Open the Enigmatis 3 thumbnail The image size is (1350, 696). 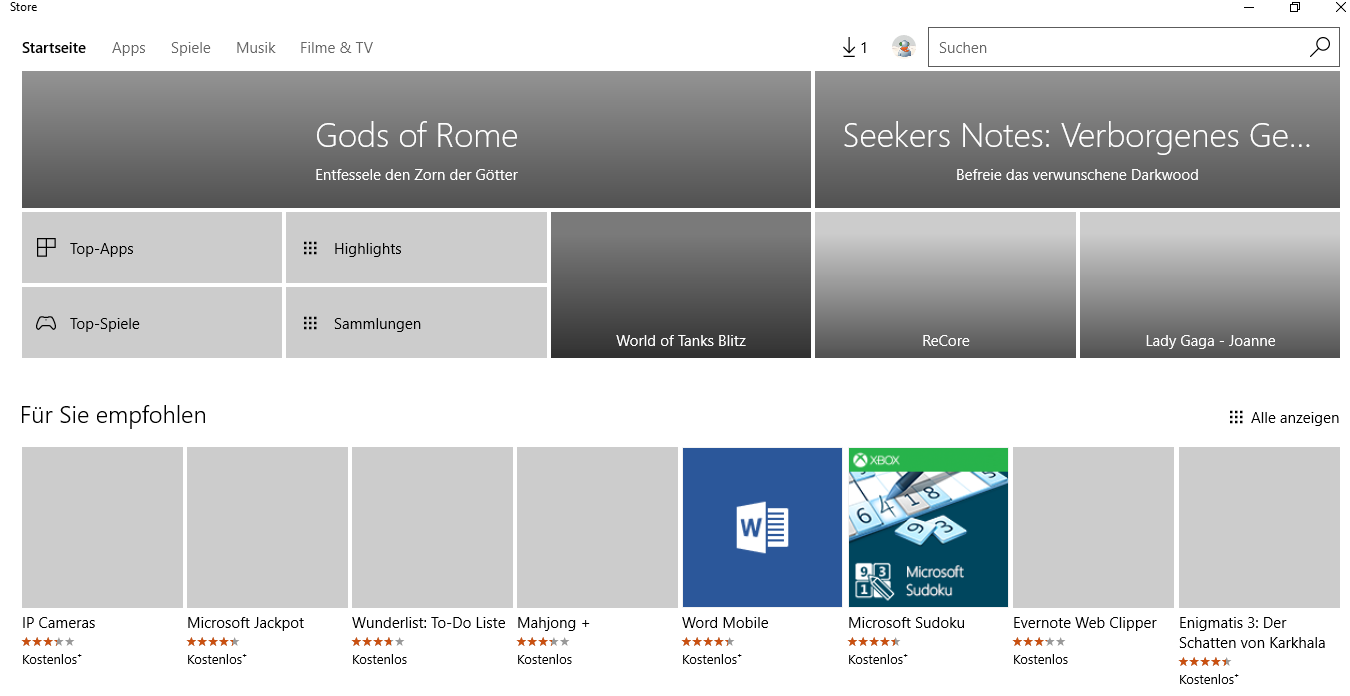(1259, 527)
